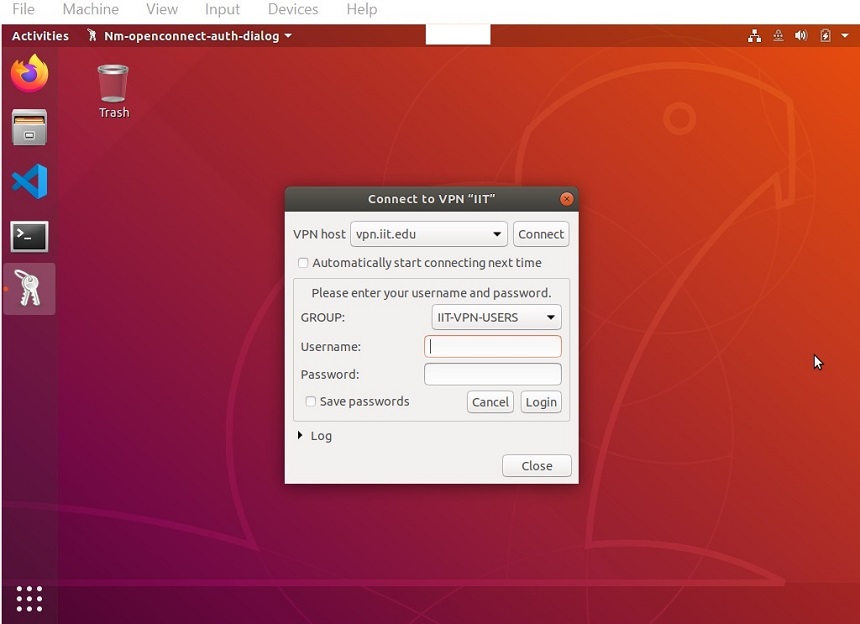The image size is (860, 624).
Task: Open the View menu
Action: click(162, 9)
